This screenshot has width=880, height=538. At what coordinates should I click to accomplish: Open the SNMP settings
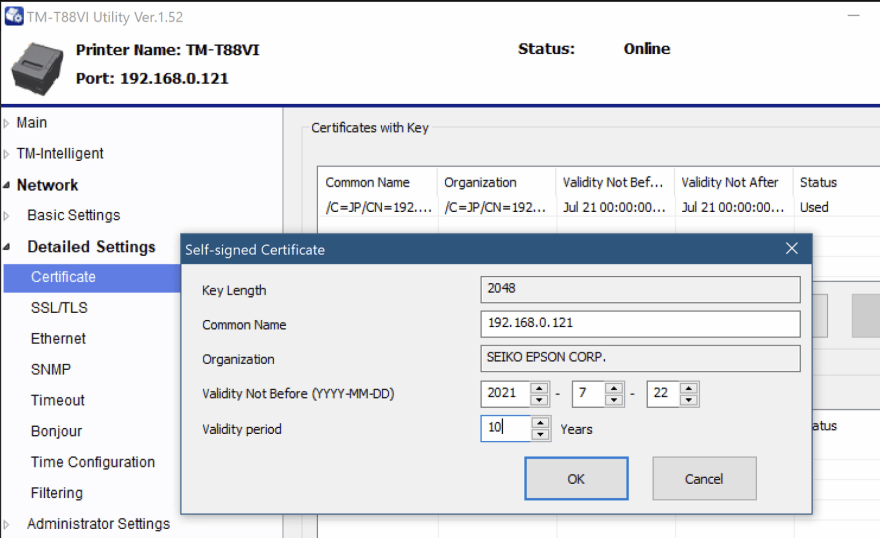[51, 369]
